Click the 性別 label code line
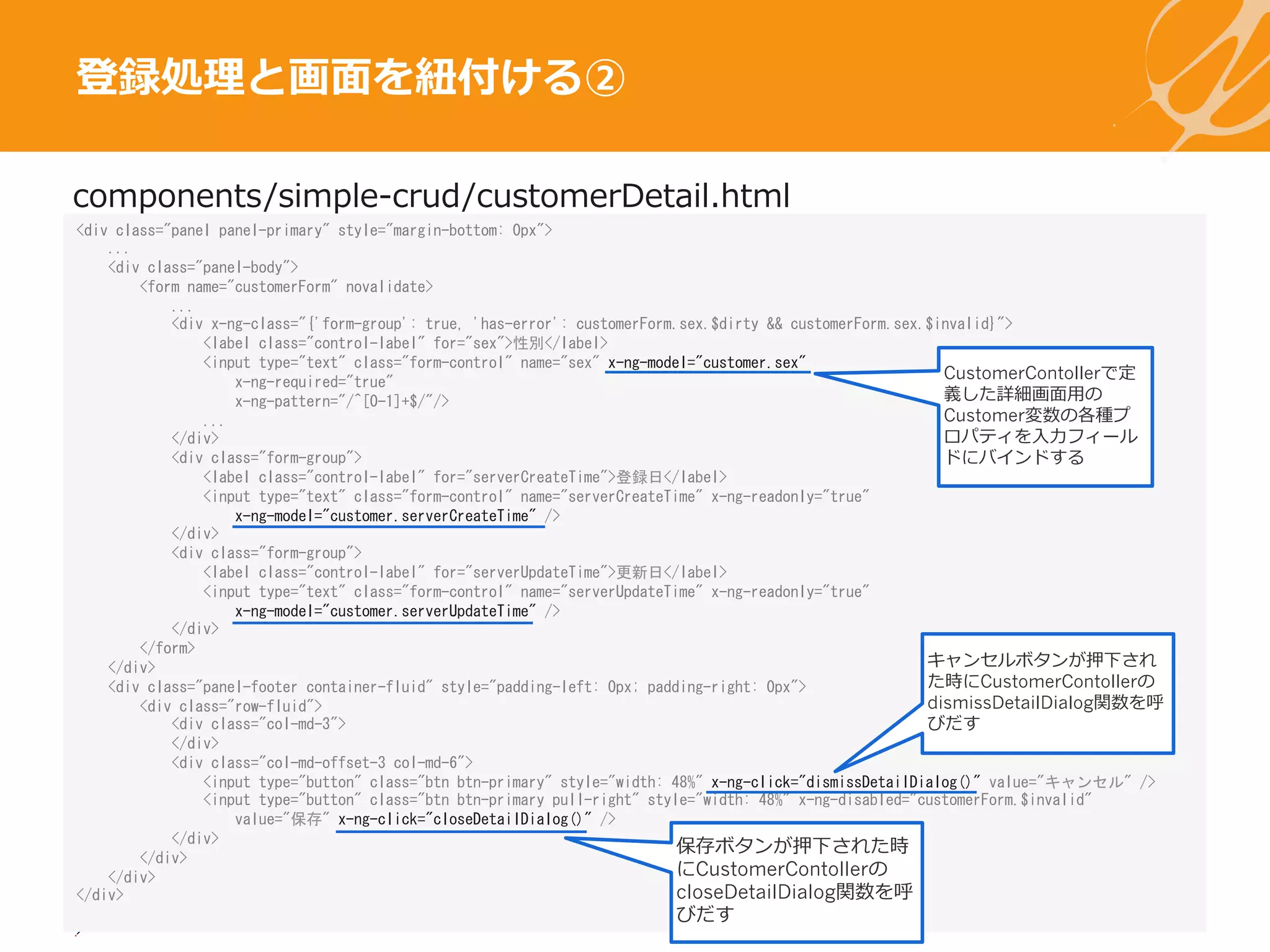The image size is (1270, 952). pos(405,343)
